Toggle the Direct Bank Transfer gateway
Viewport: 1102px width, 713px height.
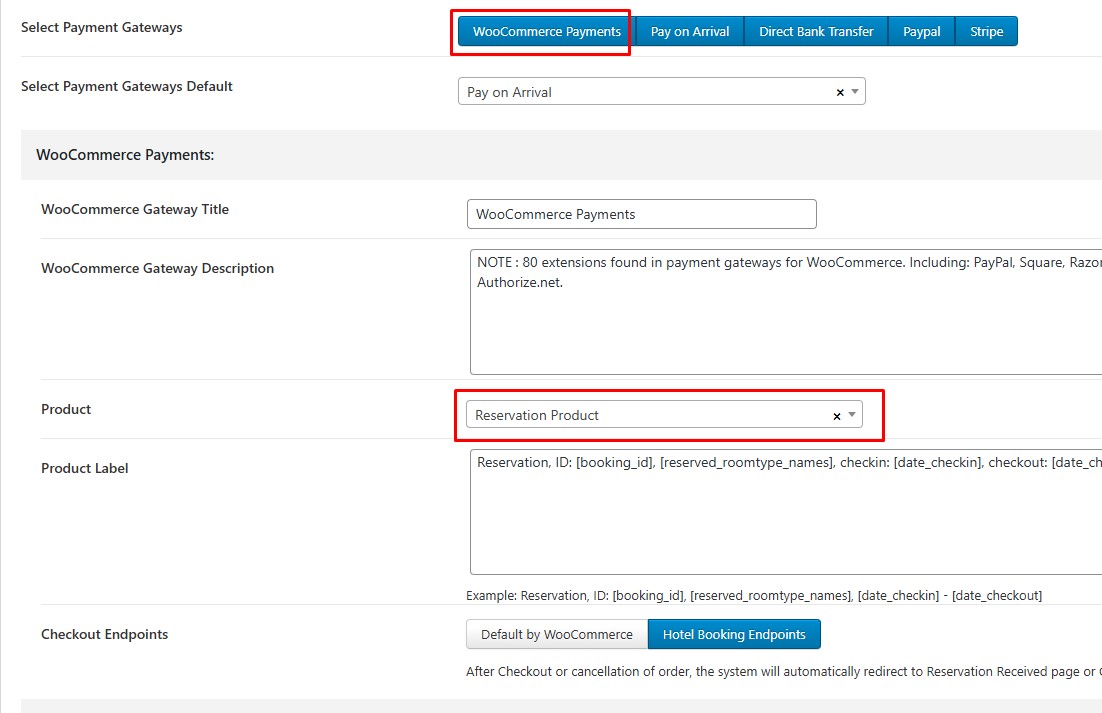point(815,31)
